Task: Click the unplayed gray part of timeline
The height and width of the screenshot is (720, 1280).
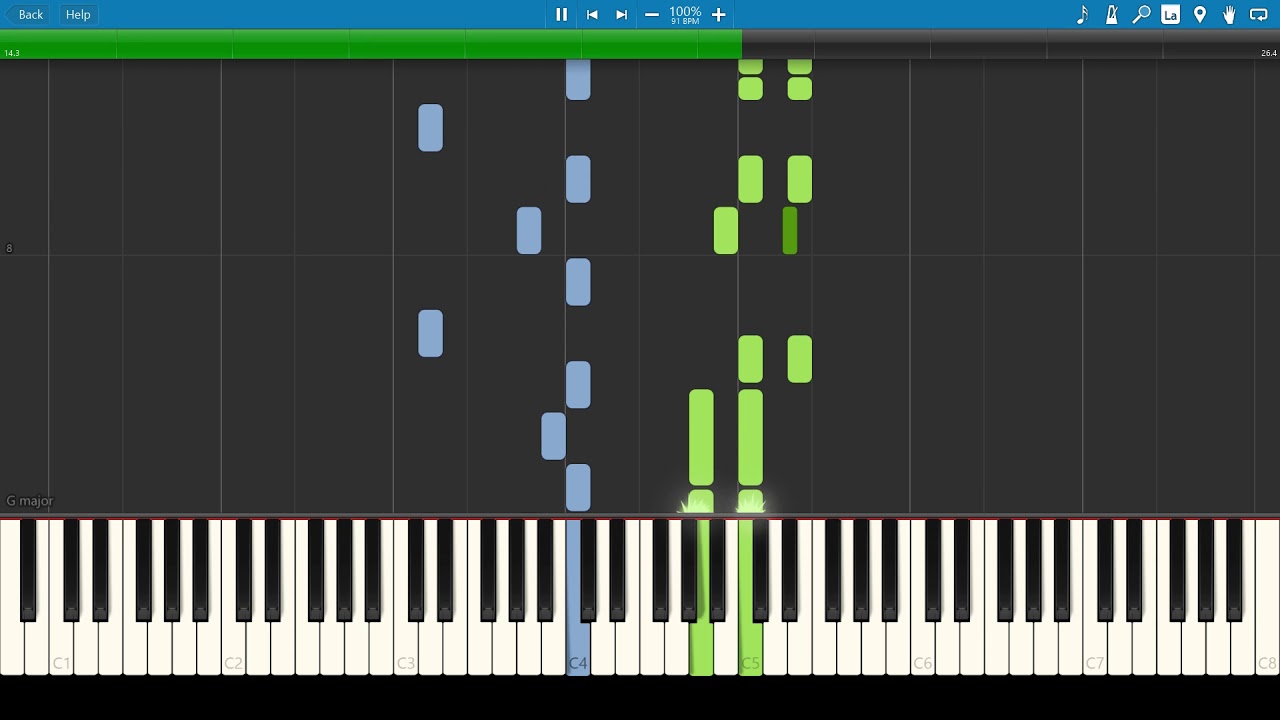Action: pyautogui.click(x=1011, y=44)
